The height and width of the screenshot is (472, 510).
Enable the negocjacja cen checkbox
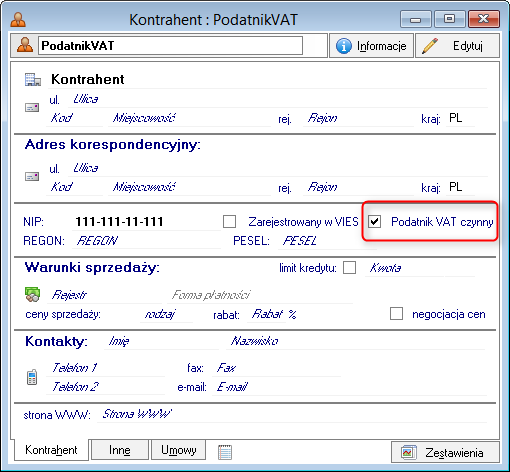point(396,314)
